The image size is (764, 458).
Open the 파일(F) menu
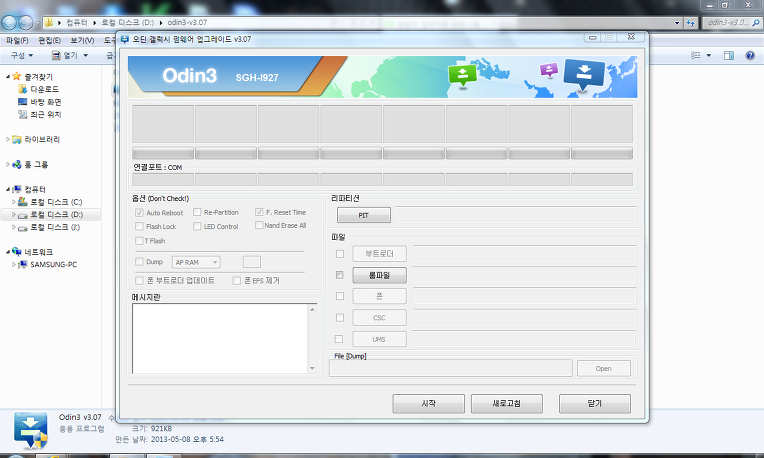tap(16, 40)
